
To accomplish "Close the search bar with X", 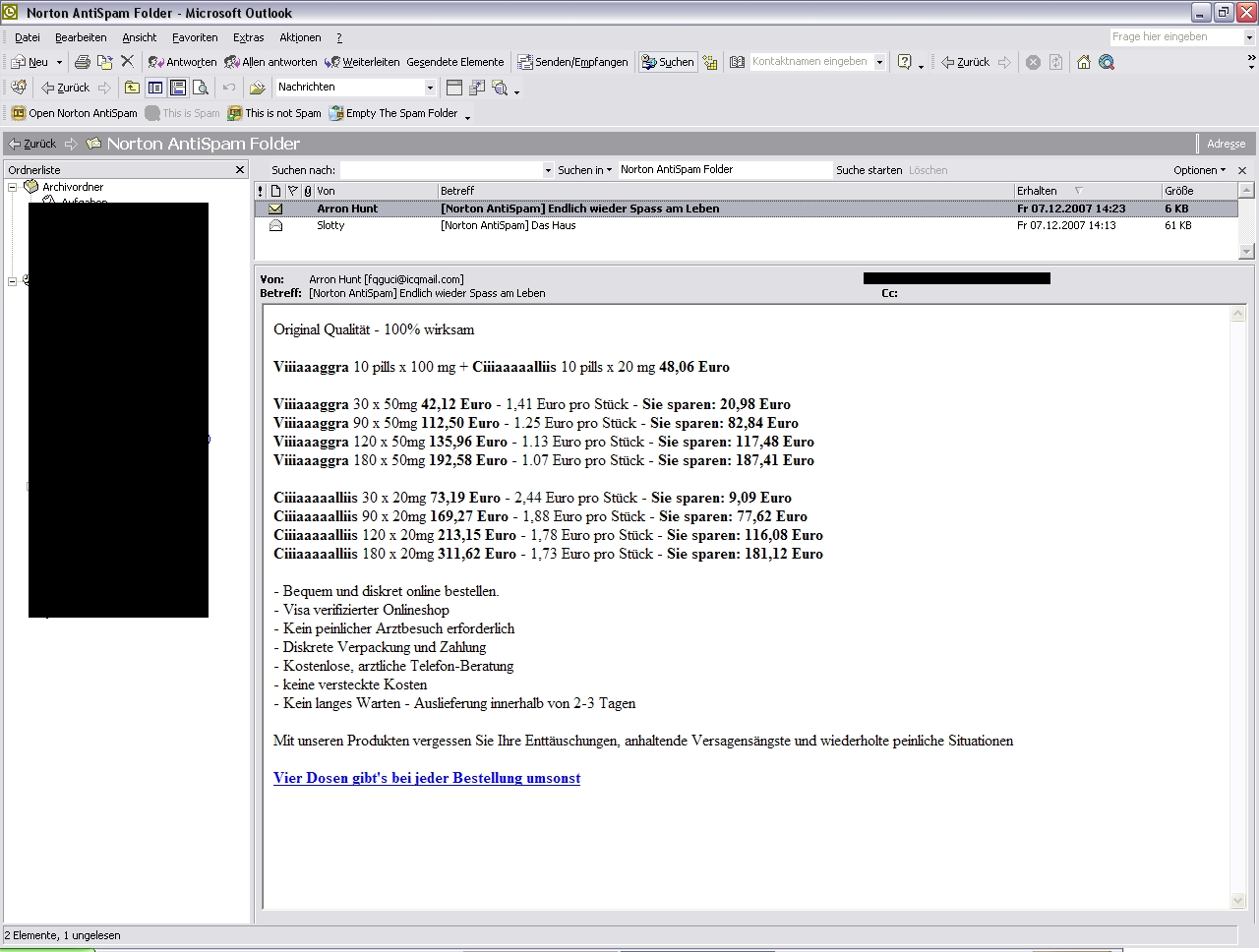I will pos(1242,170).
